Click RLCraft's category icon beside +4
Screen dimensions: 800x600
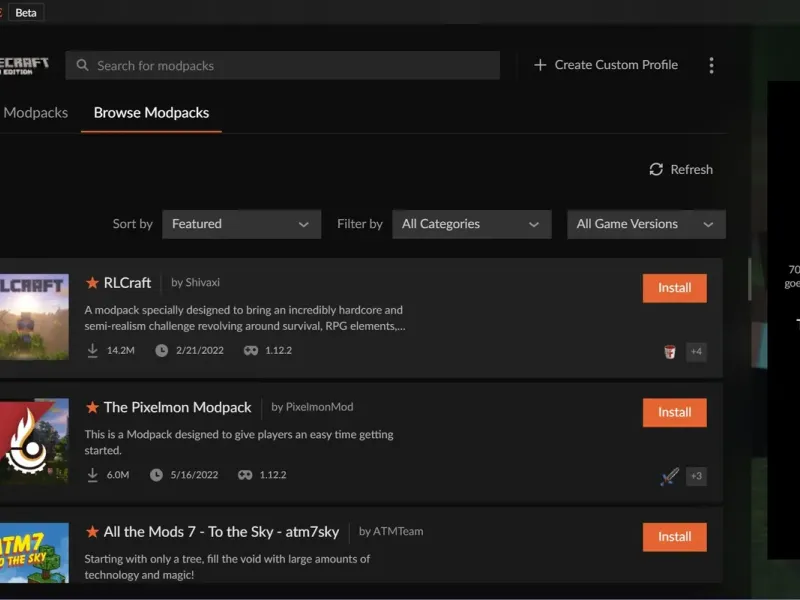pos(670,352)
